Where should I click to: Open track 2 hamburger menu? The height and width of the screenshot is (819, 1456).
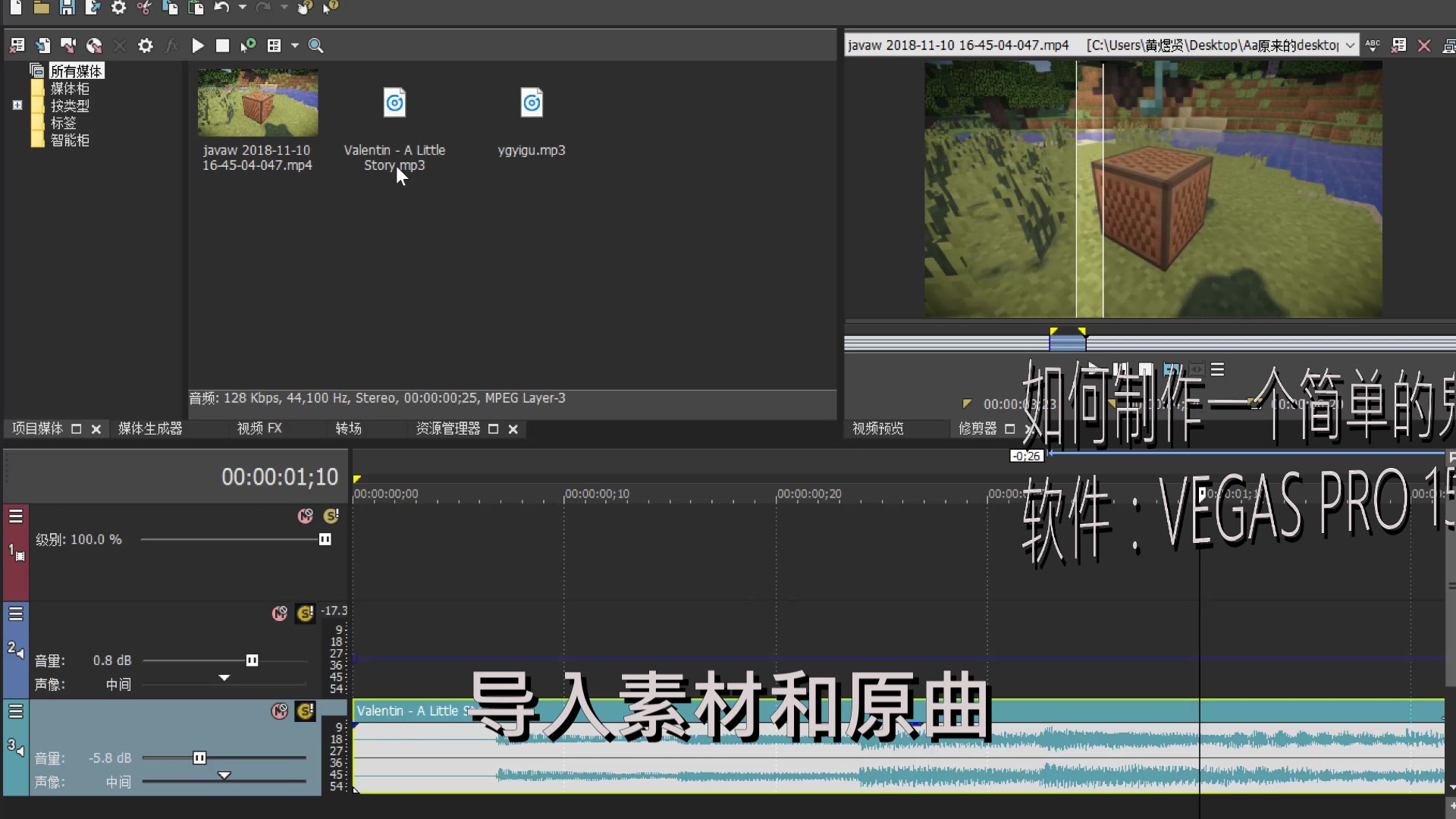[x=16, y=613]
